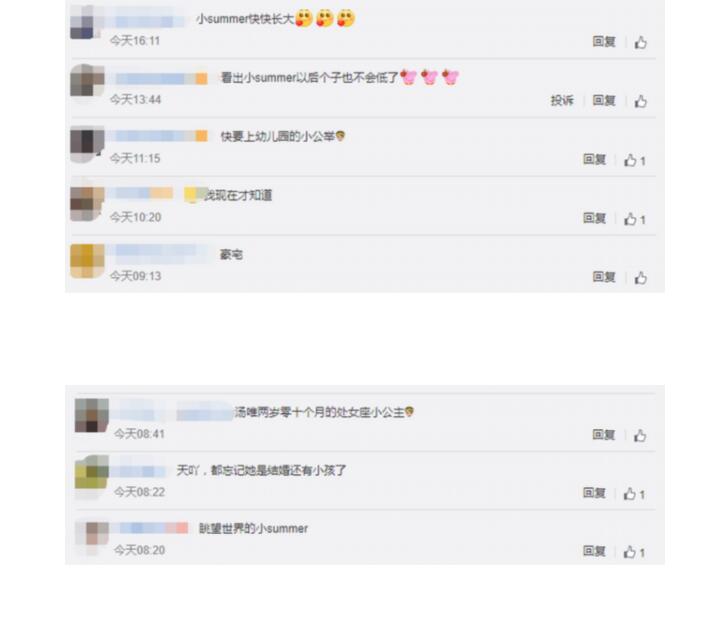Reply to the 09:13 豪宅 comment
Image resolution: width=707 pixels, height=618 pixels.
604,277
